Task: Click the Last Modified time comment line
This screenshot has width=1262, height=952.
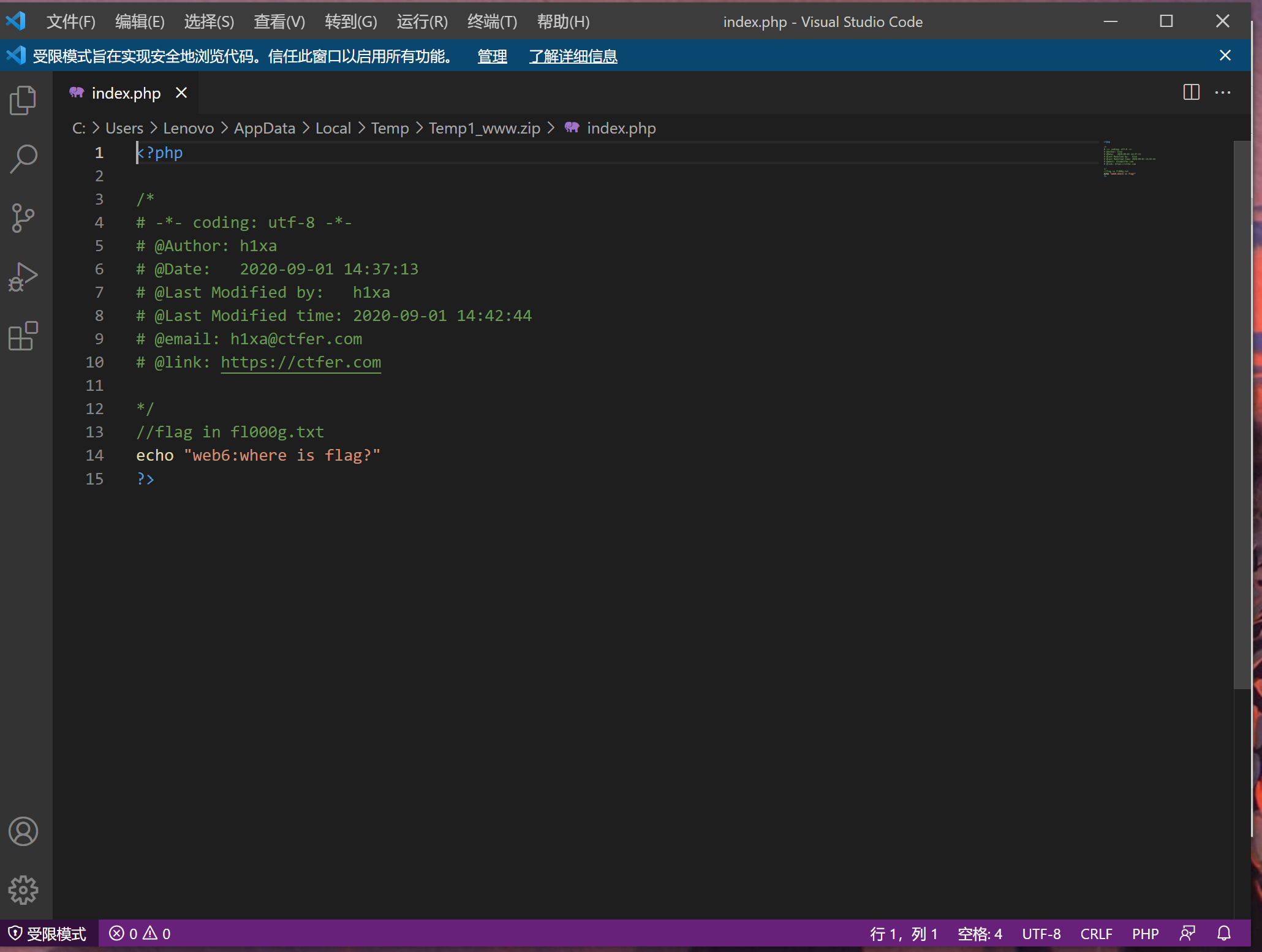Action: click(334, 315)
